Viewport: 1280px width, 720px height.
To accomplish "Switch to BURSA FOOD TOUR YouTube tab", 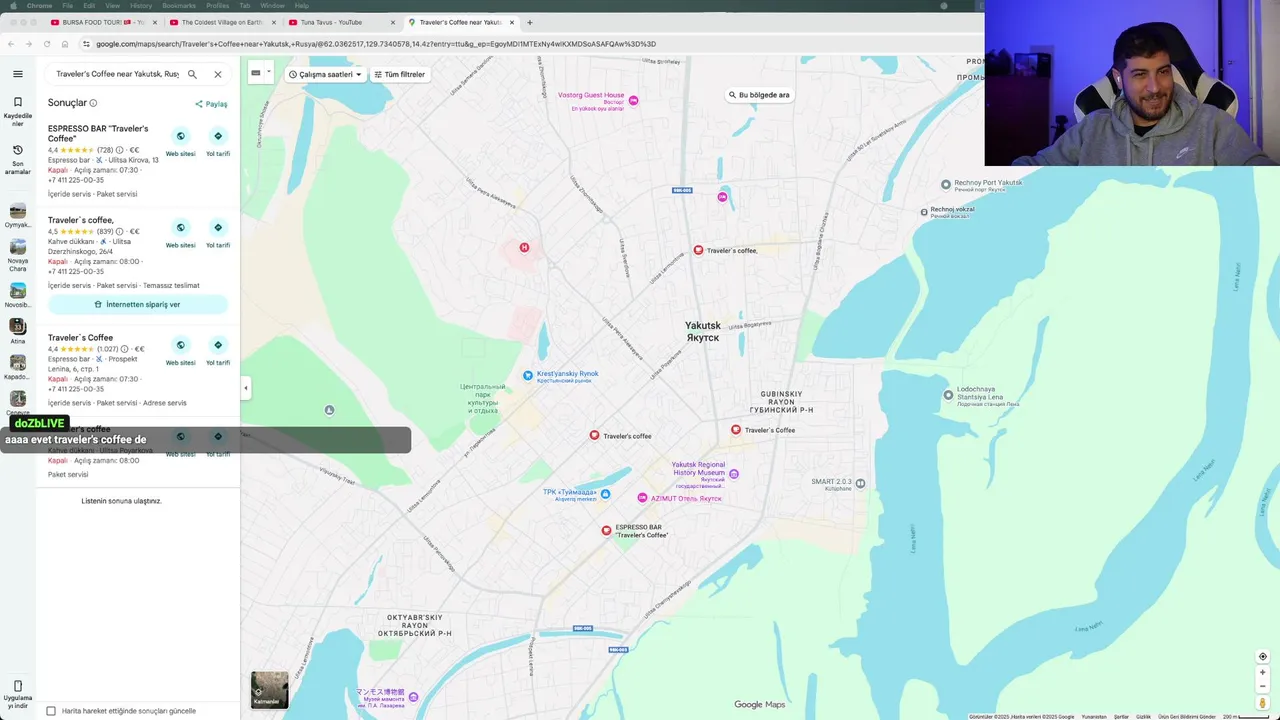I will click(103, 22).
